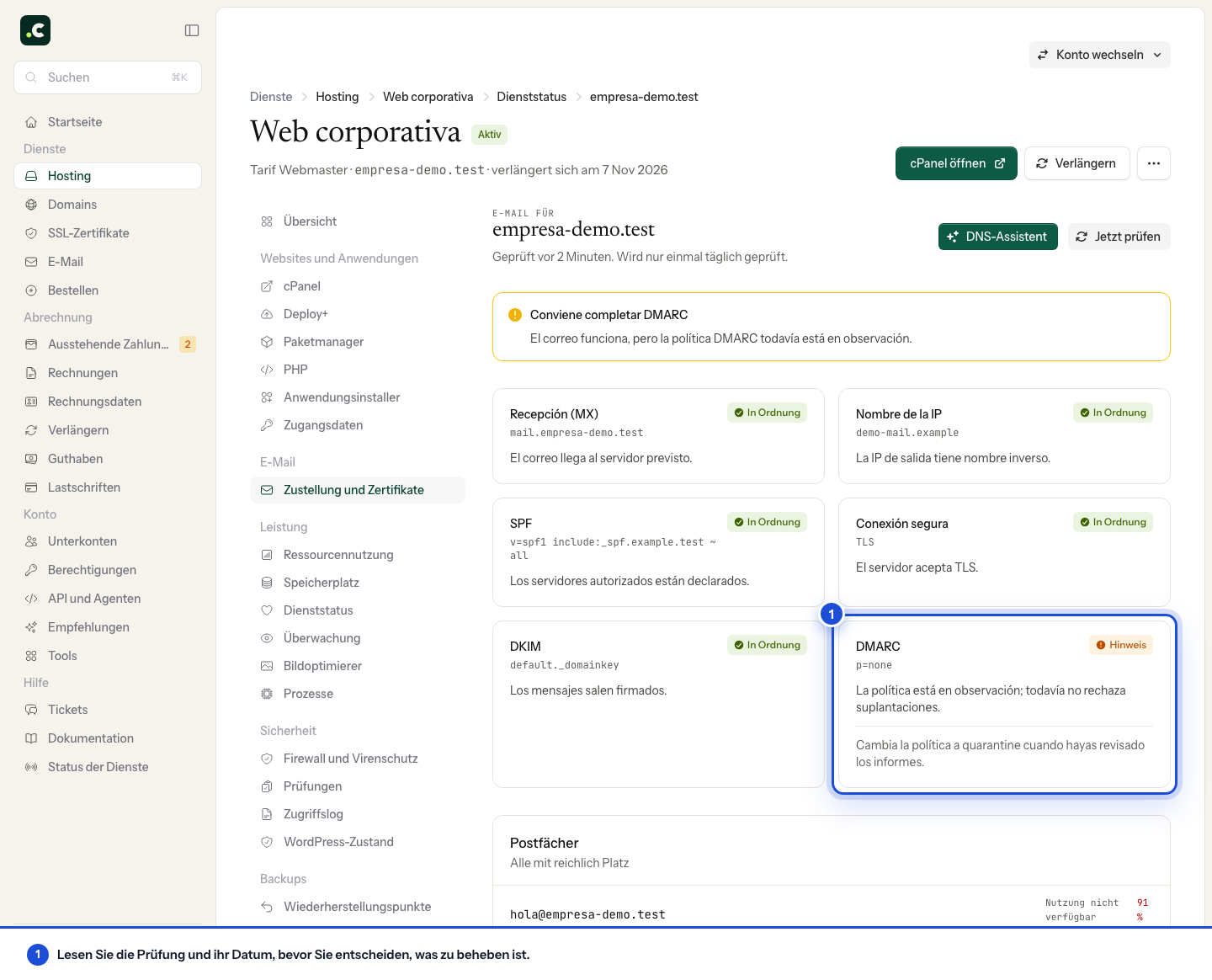This screenshot has width=1212, height=980.
Task: Collapse the sidebar with panel icon
Action: coord(192,30)
